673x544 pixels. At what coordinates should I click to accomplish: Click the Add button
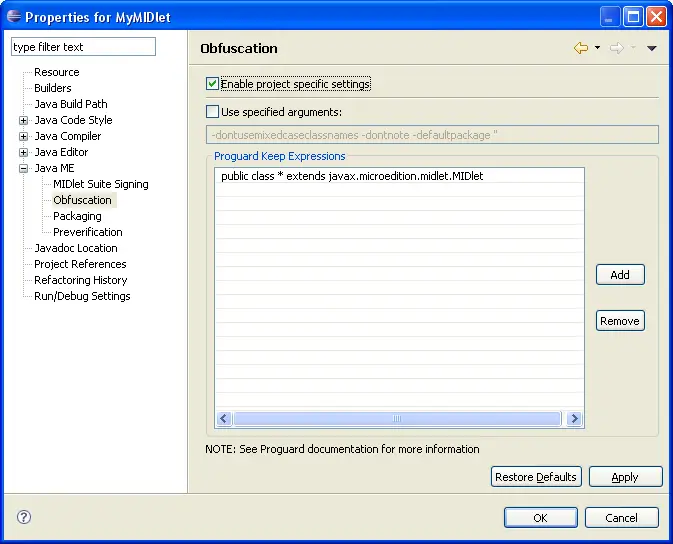click(x=620, y=275)
